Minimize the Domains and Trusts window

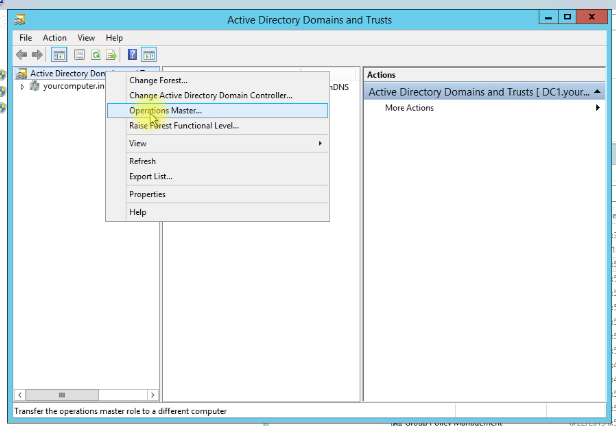coord(549,17)
